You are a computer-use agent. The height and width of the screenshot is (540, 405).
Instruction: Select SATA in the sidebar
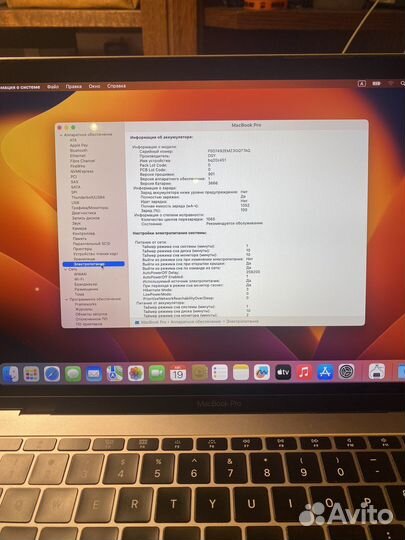pyautogui.click(x=75, y=187)
